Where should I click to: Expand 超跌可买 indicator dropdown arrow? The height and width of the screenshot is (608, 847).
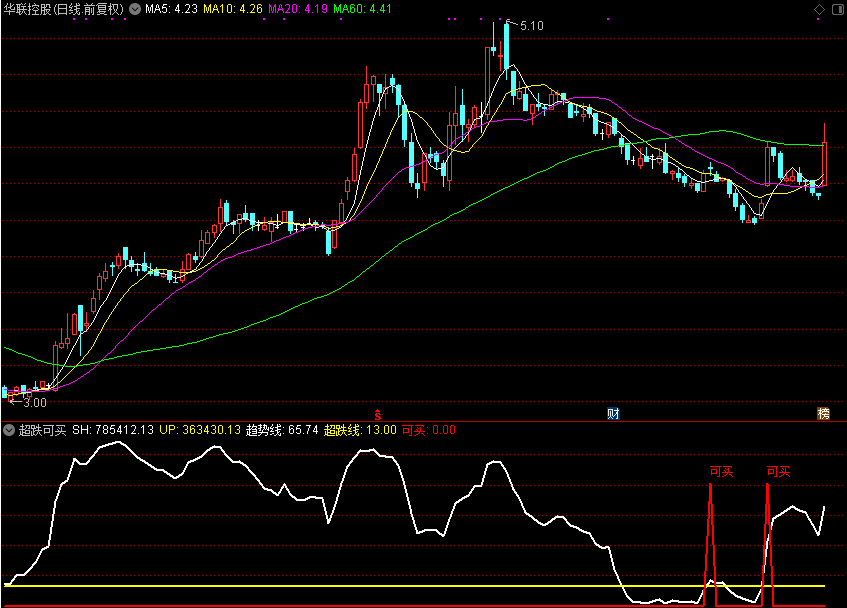point(9,430)
